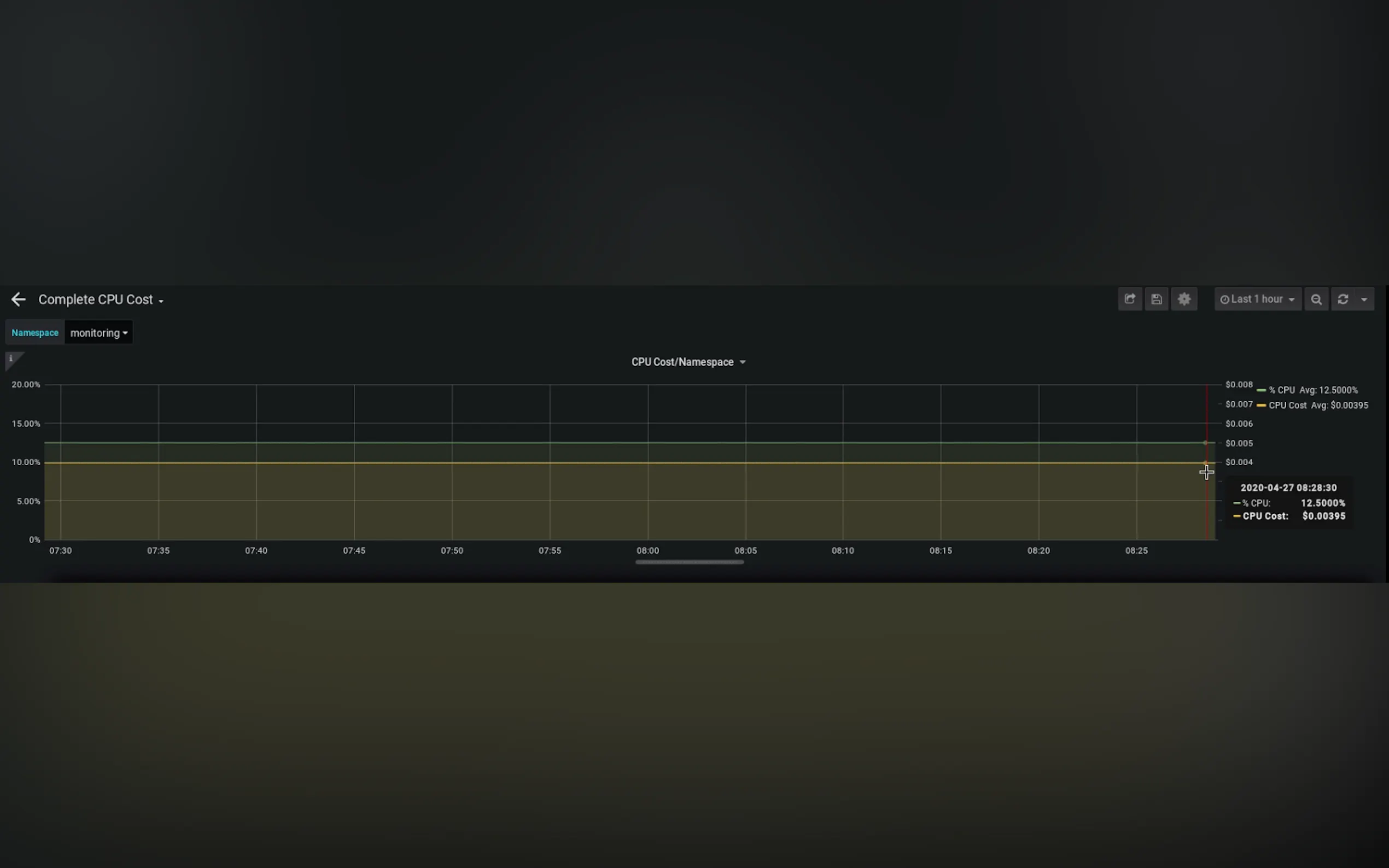1389x868 pixels.
Task: Open the share dashboard icon
Action: tap(1129, 299)
